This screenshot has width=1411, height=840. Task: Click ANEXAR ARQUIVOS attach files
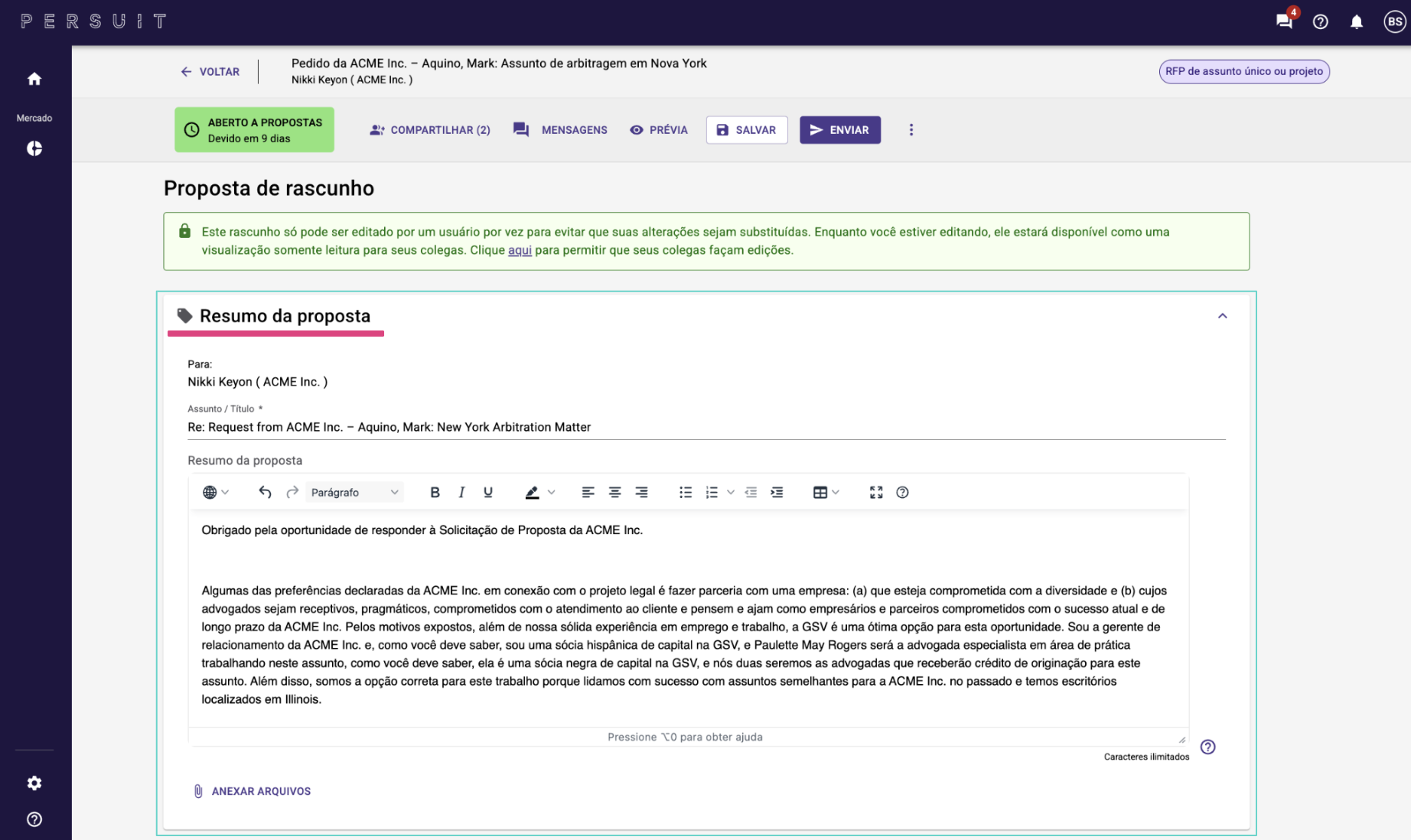(252, 791)
